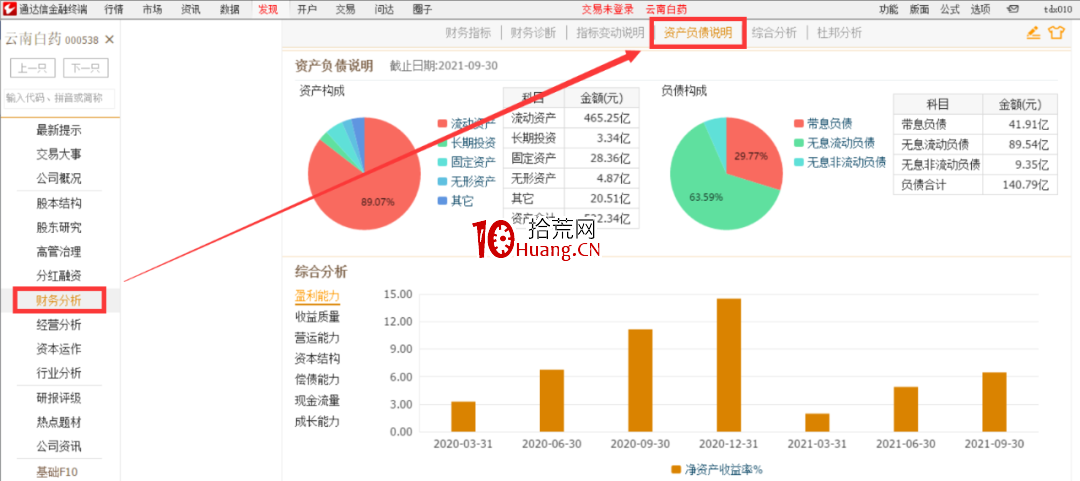This screenshot has width=1080, height=481.
Task: Open the 圈子 menu
Action: coord(423,9)
